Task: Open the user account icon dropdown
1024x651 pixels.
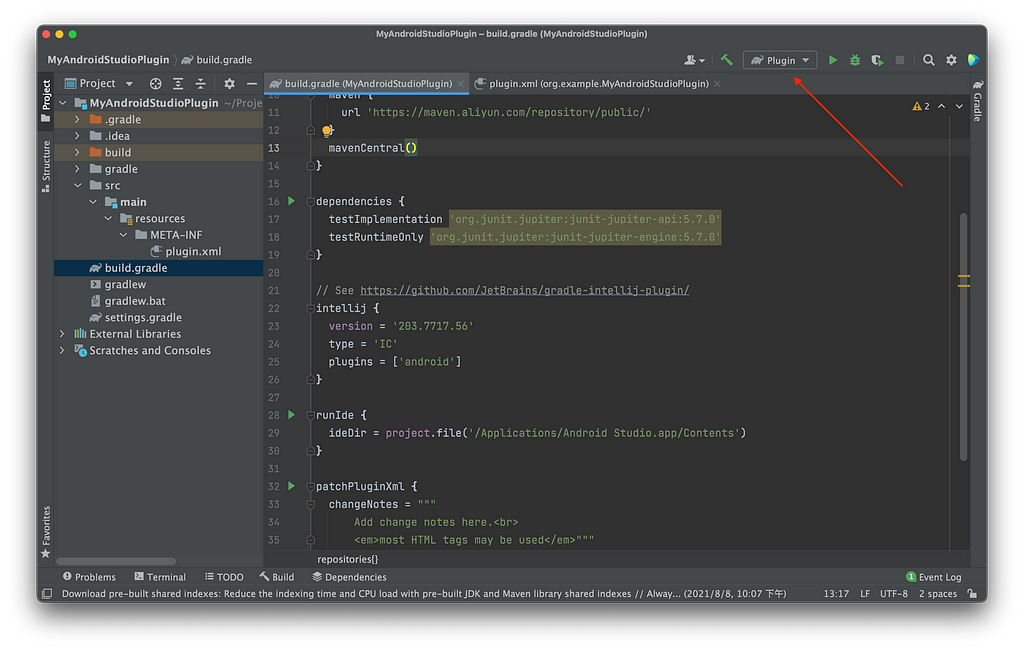Action: pyautogui.click(x=694, y=60)
